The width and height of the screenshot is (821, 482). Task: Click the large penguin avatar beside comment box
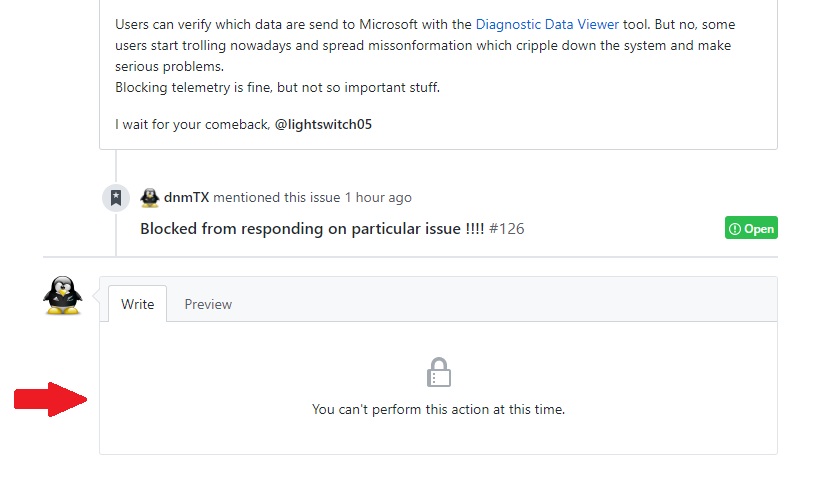tap(62, 296)
